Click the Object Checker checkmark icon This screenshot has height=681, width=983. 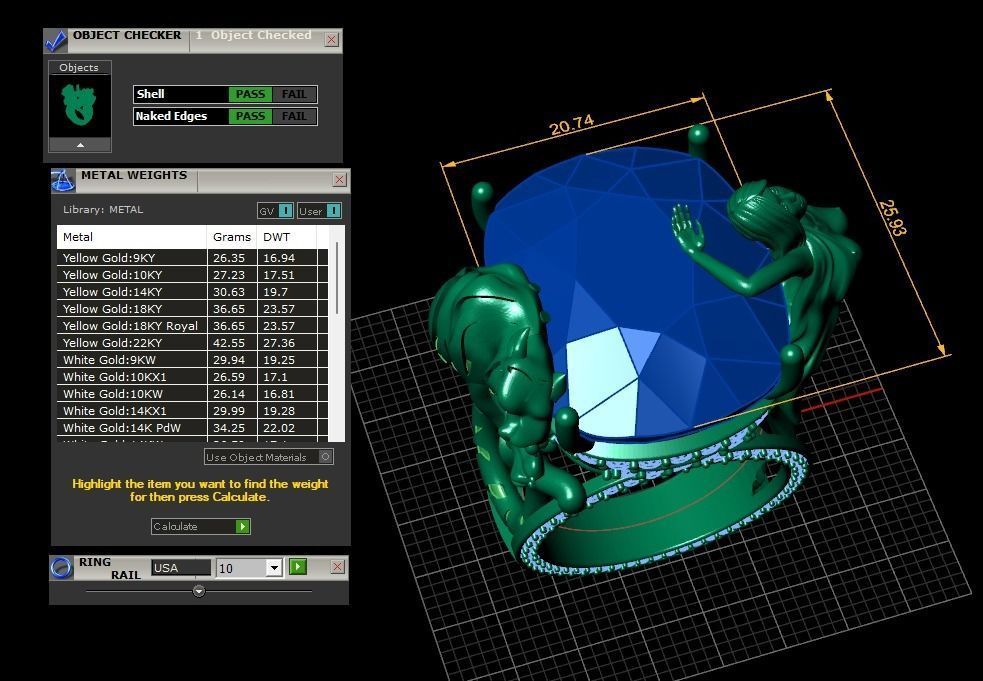(x=56, y=40)
